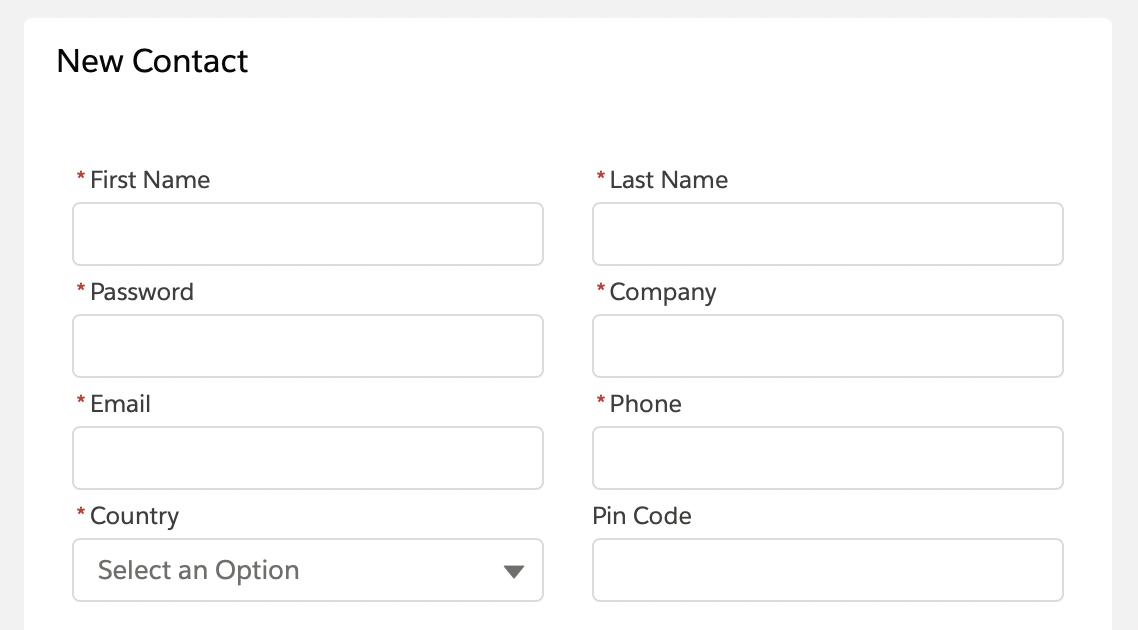The height and width of the screenshot is (630, 1138).
Task: Click the New Contact heading
Action: pos(152,61)
